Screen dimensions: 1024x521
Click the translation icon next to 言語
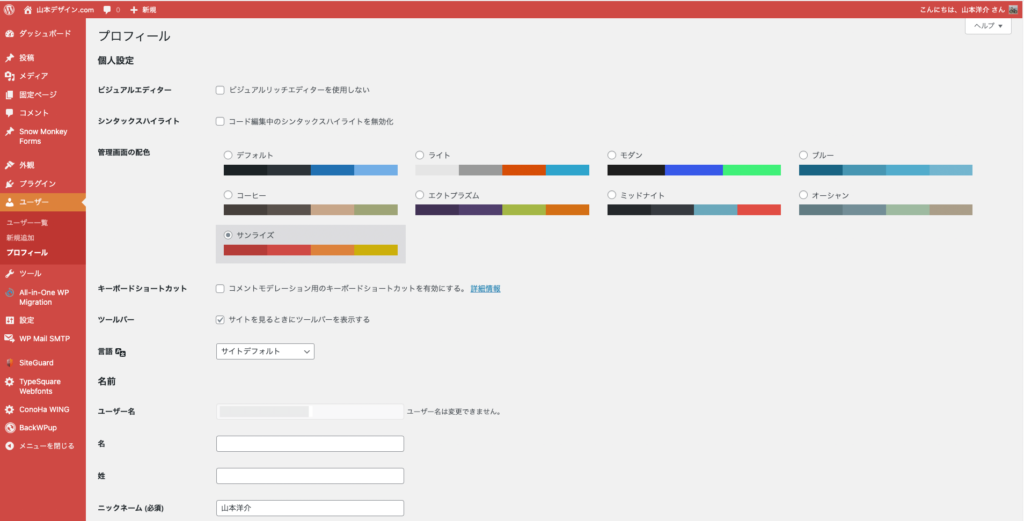click(120, 352)
